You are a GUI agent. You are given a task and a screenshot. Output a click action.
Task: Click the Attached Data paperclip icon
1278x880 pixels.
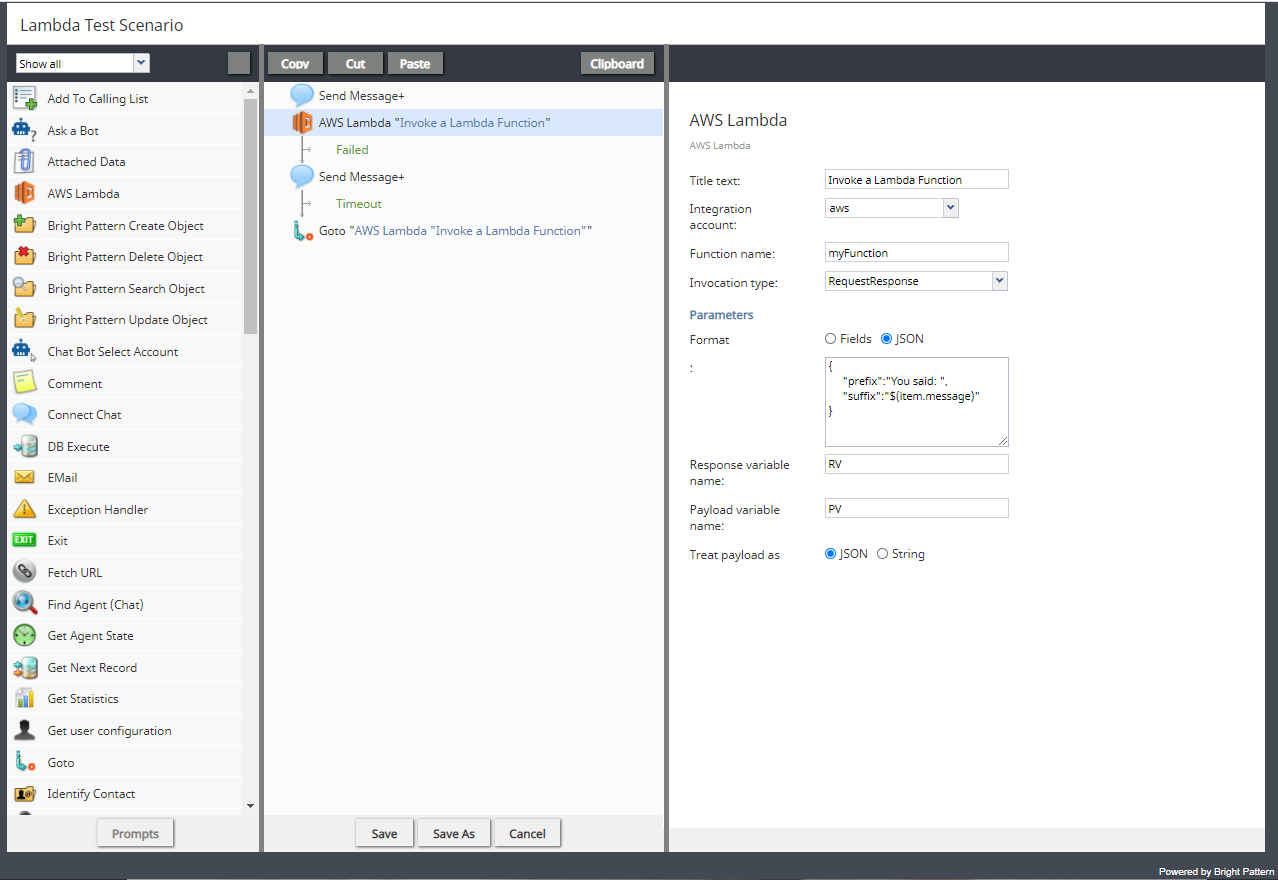[x=25, y=161]
